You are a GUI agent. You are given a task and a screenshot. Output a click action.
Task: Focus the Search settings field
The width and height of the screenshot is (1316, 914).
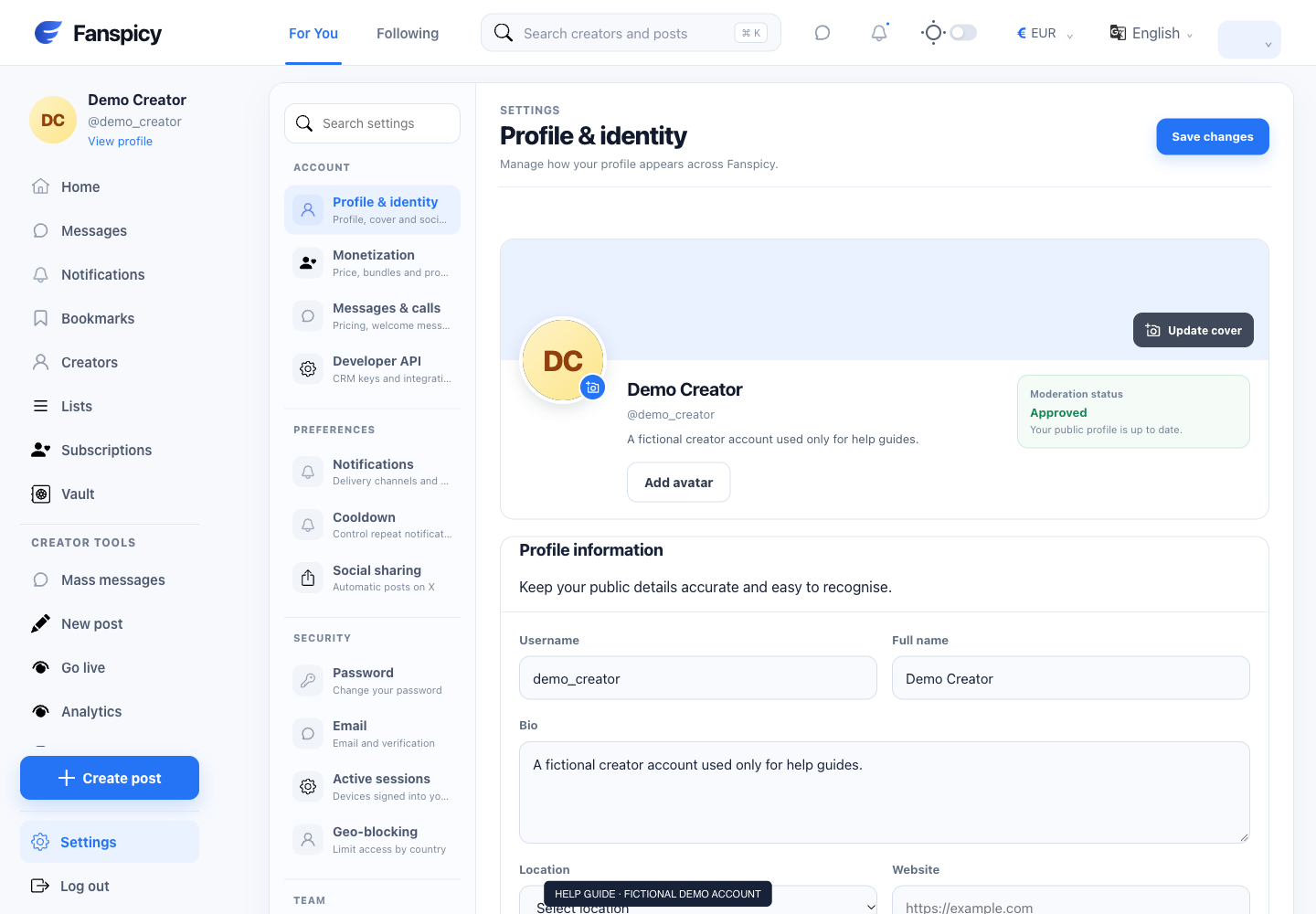point(372,123)
